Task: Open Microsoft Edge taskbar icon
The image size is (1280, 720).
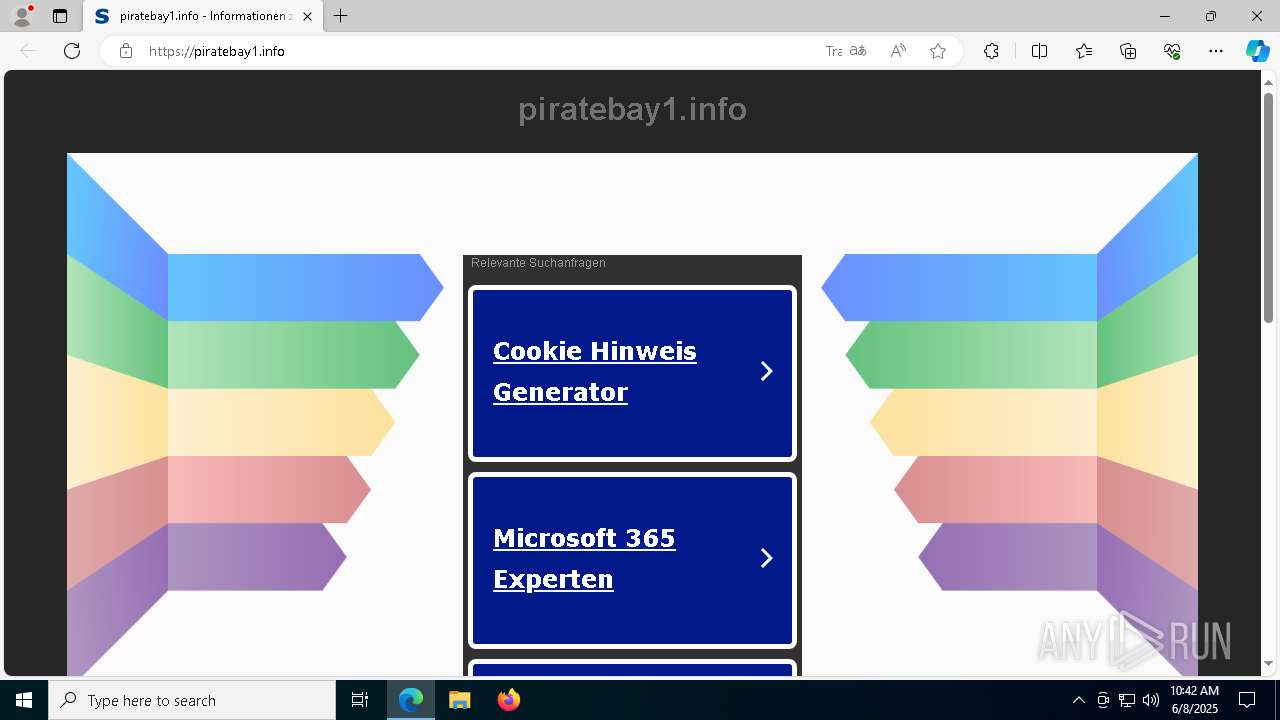Action: pyautogui.click(x=411, y=700)
